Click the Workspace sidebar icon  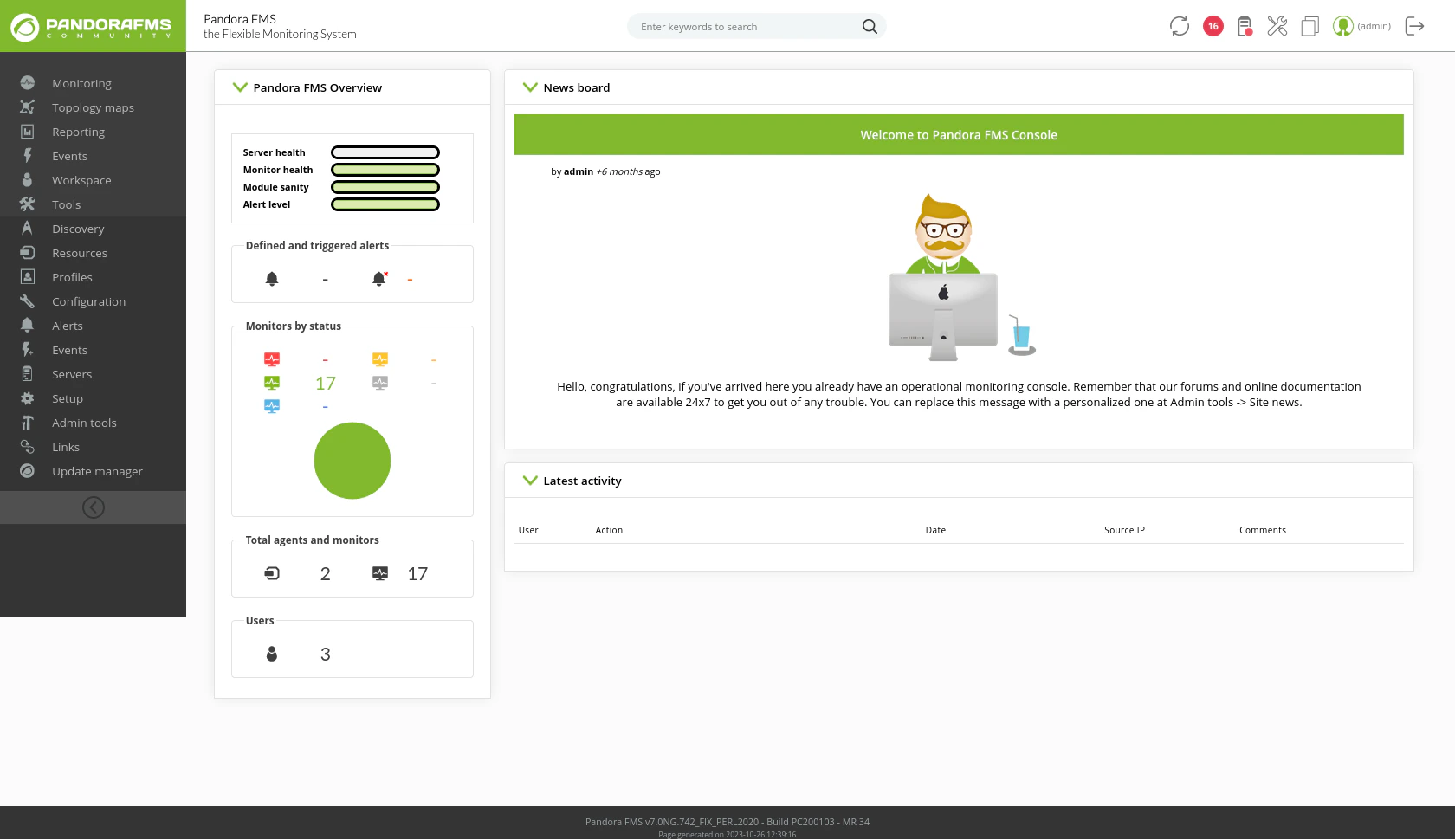pyautogui.click(x=28, y=180)
